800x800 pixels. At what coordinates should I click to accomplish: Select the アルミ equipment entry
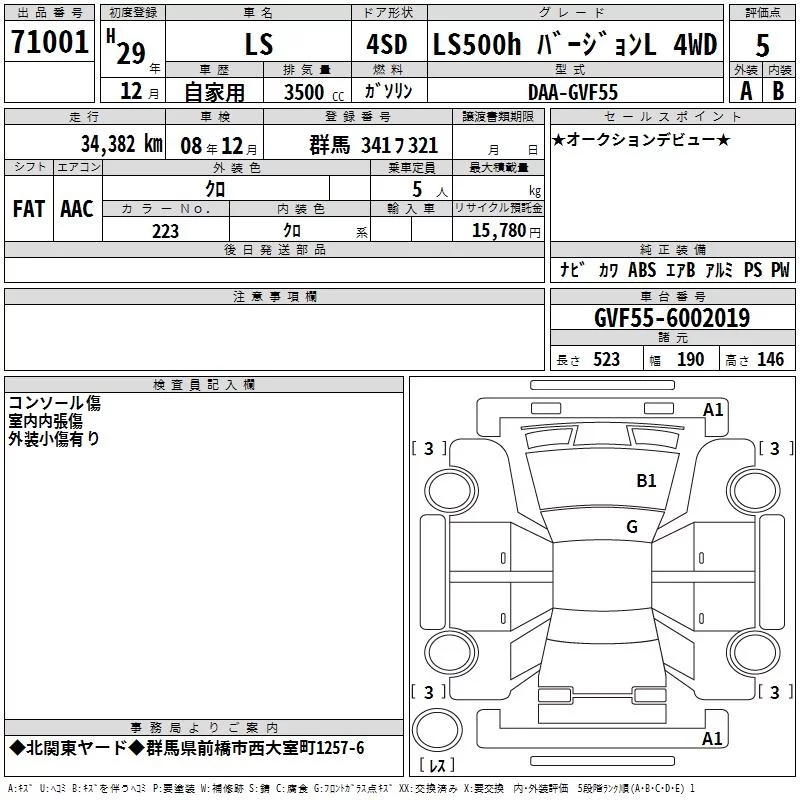(x=719, y=270)
